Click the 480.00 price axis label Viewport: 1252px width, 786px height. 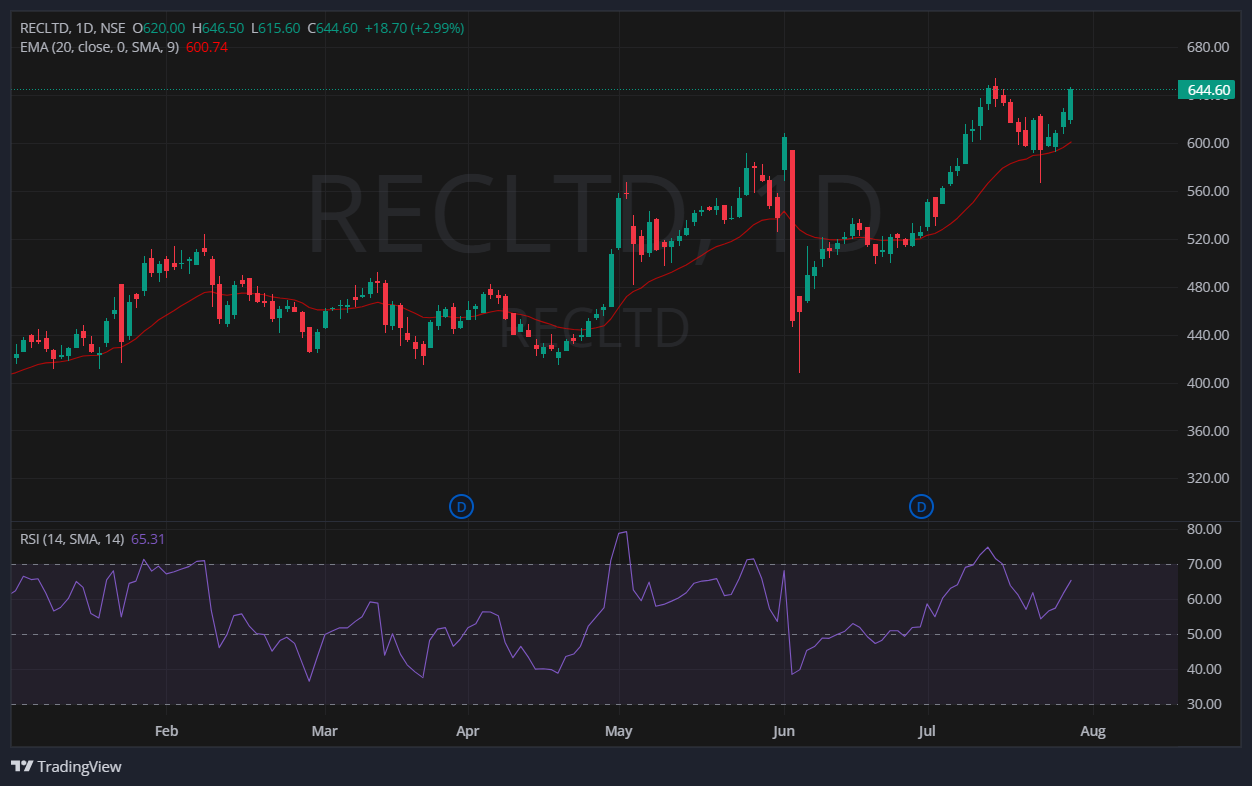coord(1208,287)
